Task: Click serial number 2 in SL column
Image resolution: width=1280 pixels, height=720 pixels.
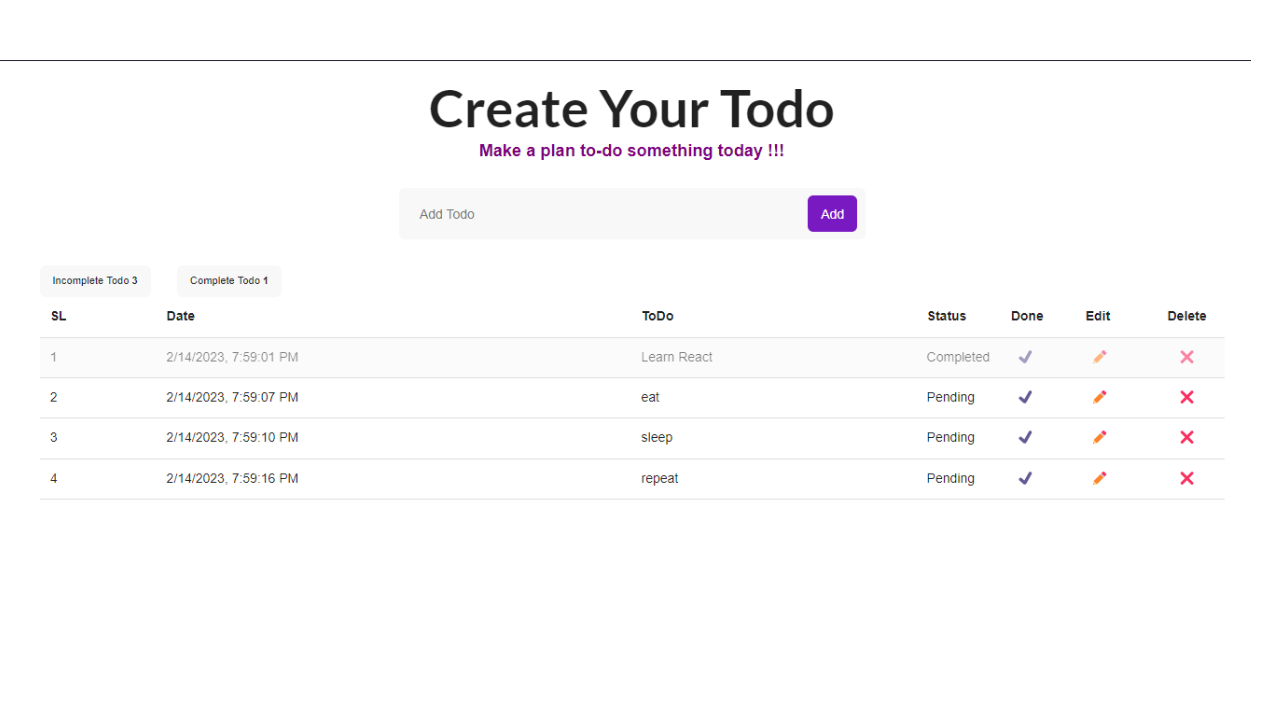Action: pos(54,397)
